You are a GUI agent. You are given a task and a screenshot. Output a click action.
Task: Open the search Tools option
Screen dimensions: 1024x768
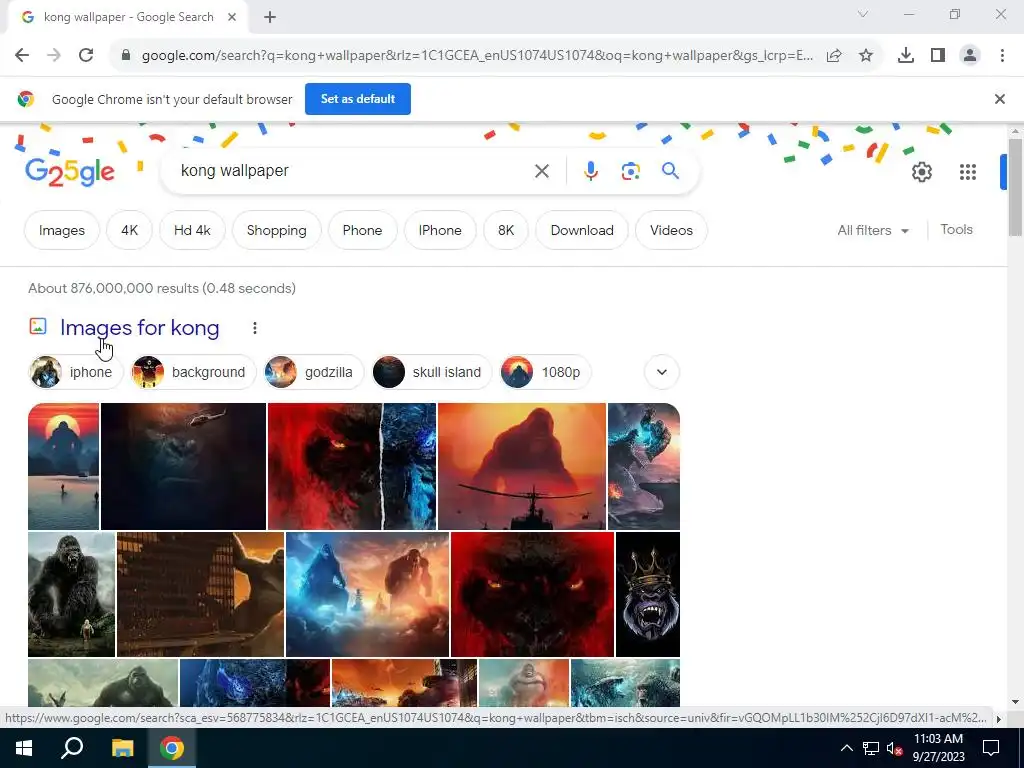tap(956, 230)
